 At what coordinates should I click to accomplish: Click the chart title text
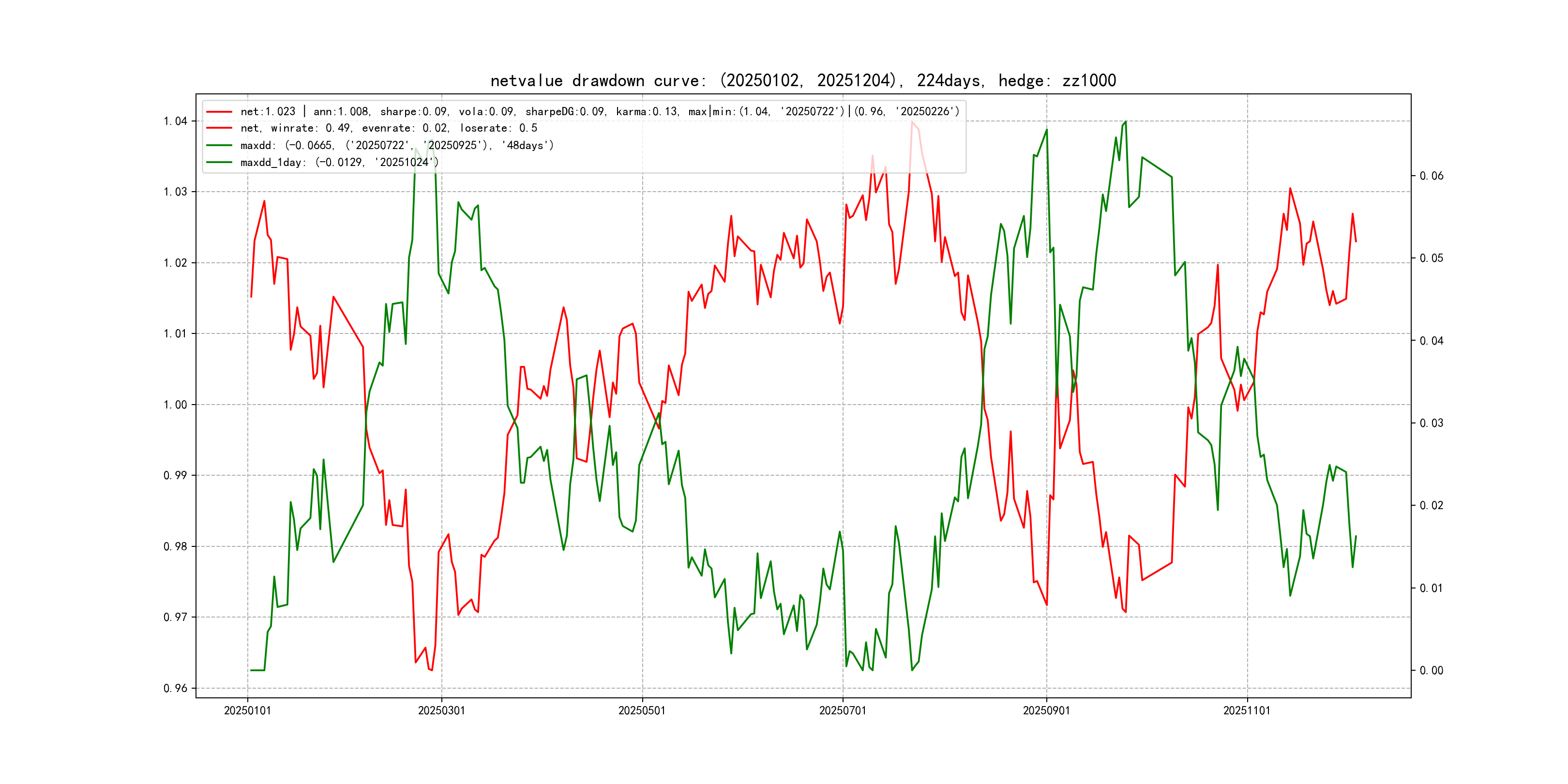pyautogui.click(x=803, y=80)
